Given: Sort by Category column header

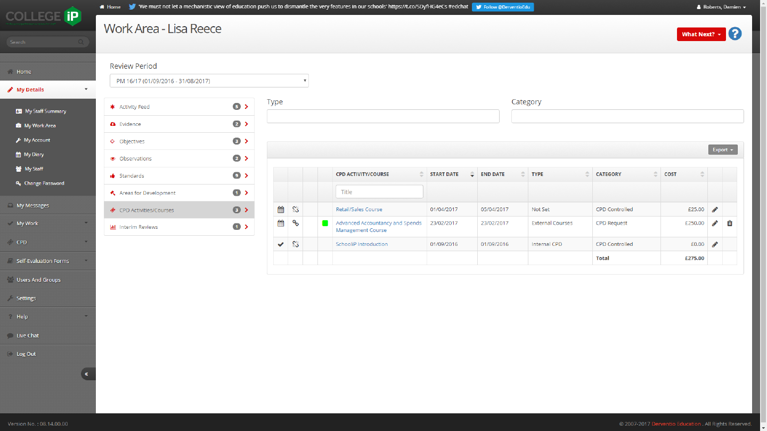Looking at the screenshot, I should [x=626, y=174].
